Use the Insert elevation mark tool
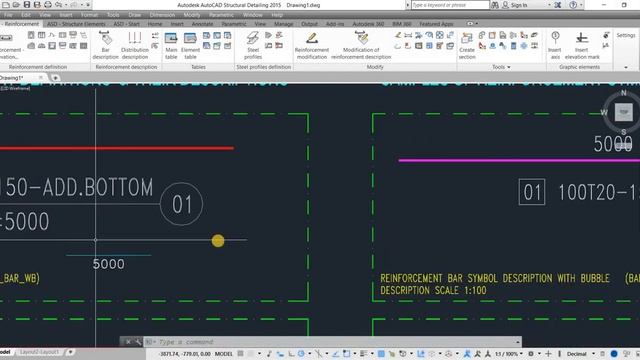 (x=582, y=45)
